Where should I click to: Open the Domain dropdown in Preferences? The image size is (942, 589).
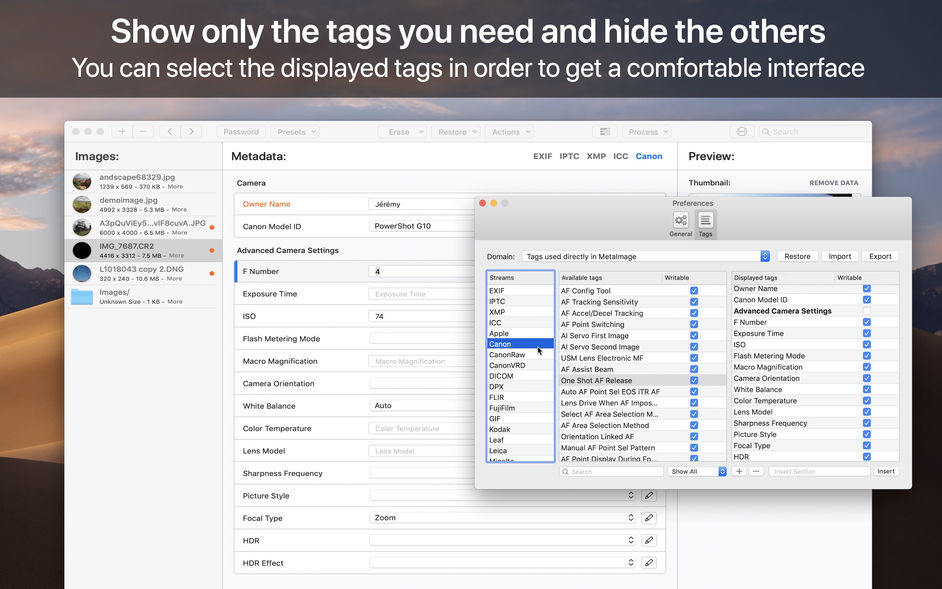(x=765, y=255)
